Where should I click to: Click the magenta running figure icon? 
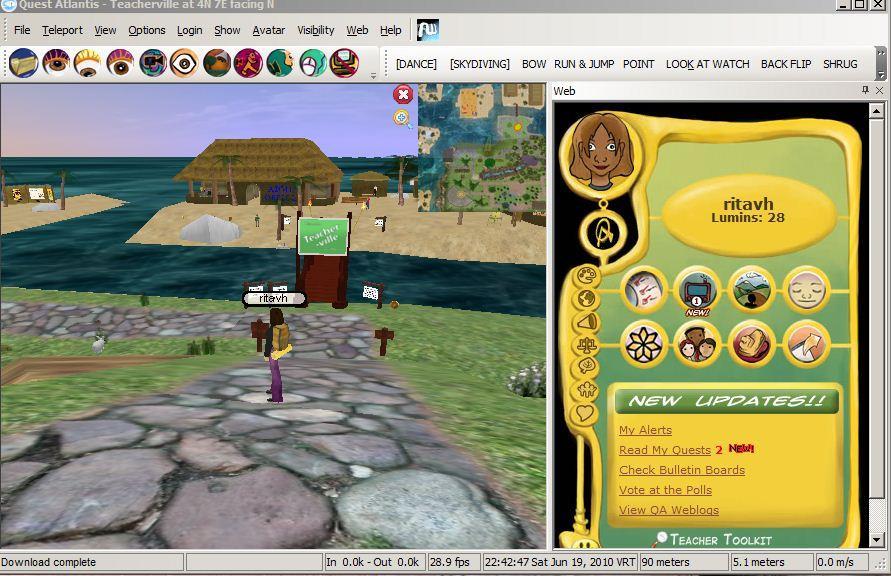point(248,62)
